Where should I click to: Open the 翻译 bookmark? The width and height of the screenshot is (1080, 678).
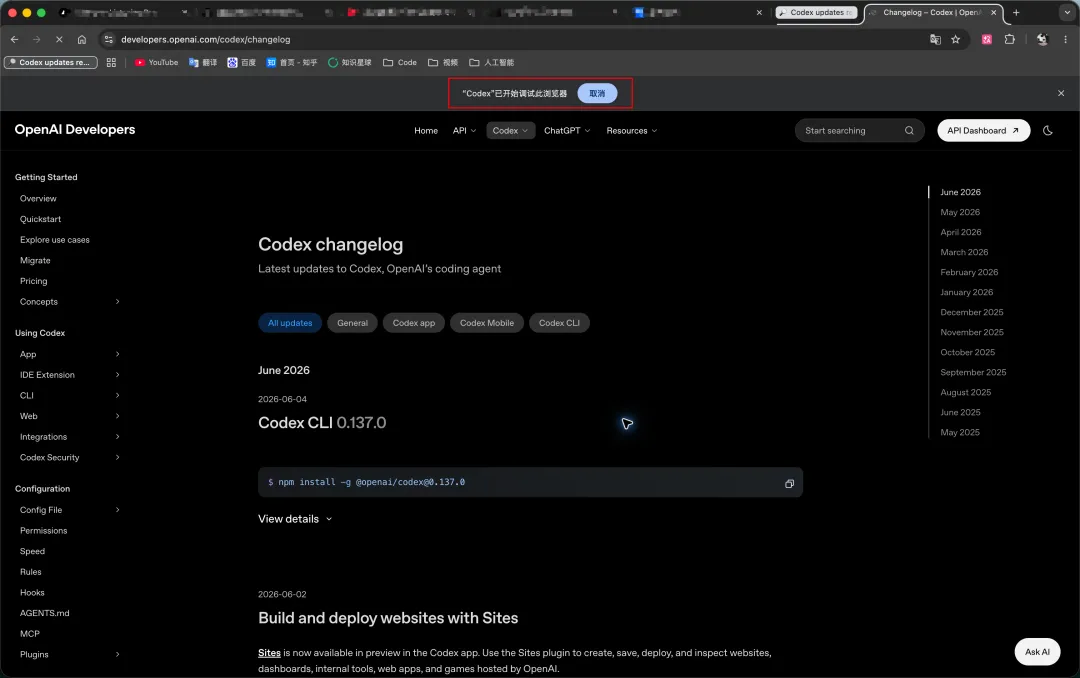click(202, 62)
